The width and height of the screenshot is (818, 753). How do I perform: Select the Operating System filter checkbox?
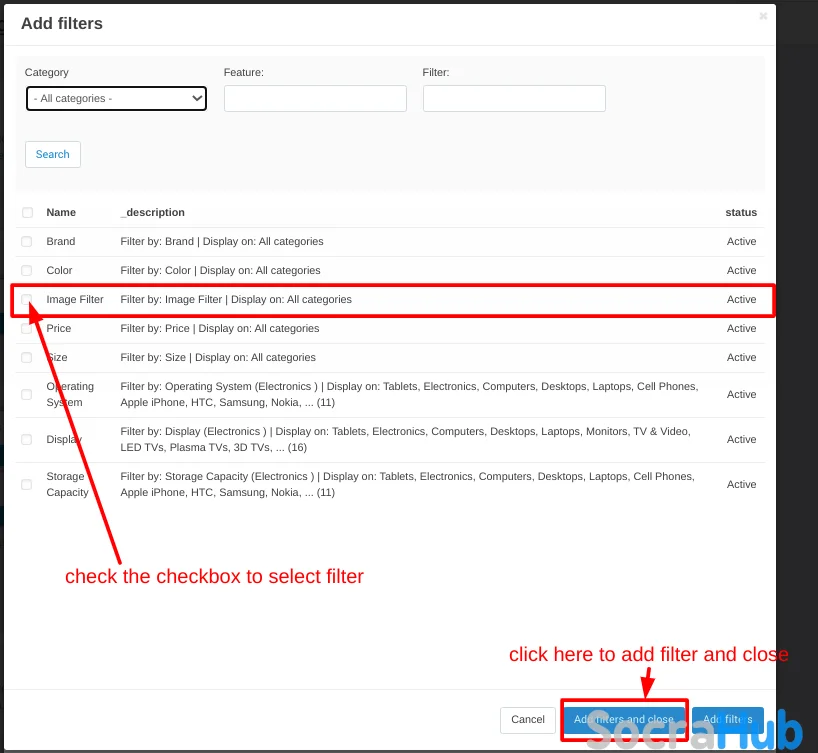[27, 395]
